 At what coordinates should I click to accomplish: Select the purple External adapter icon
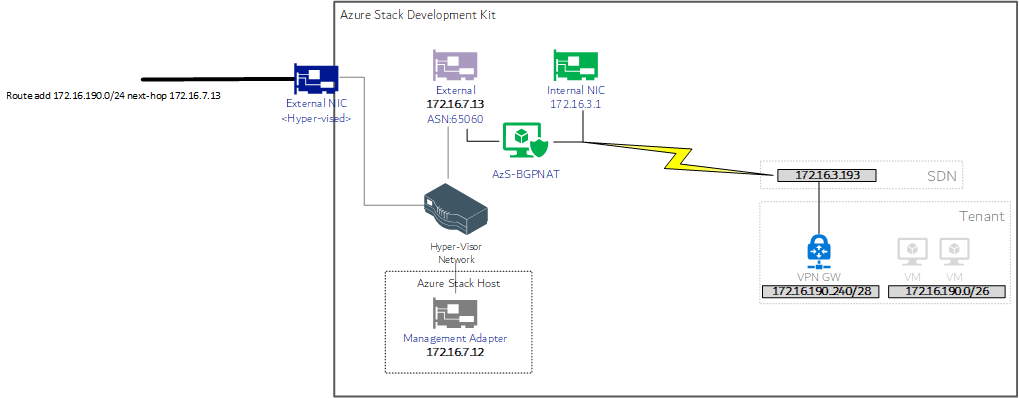click(455, 66)
